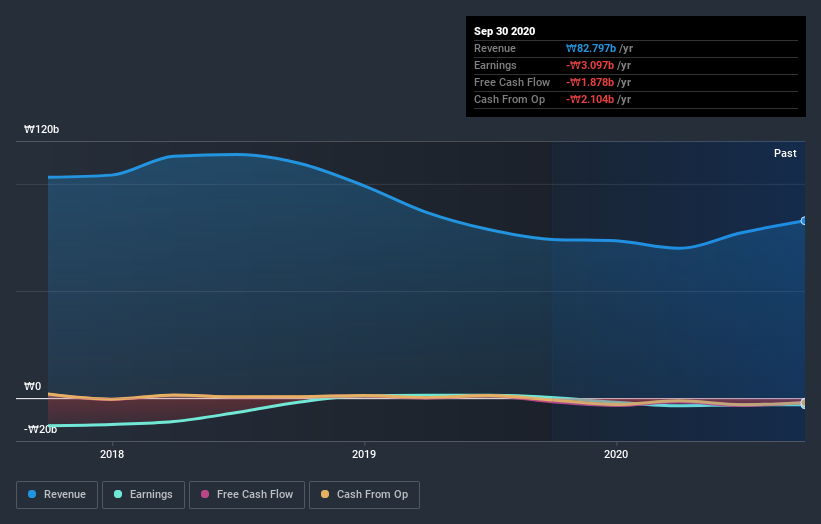
Task: Select the 2020 axis label
Action: coord(616,454)
